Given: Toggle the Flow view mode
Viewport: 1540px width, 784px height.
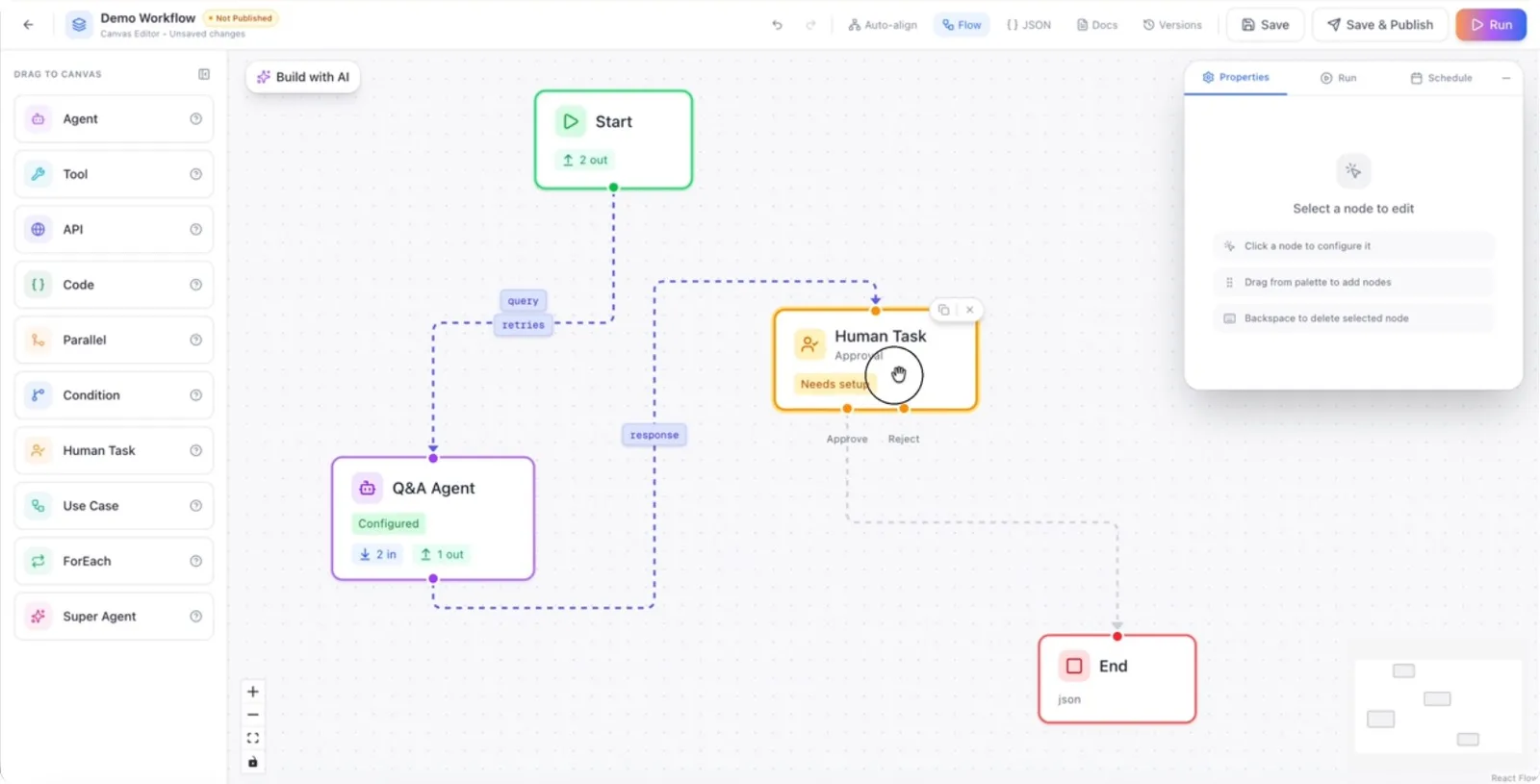Looking at the screenshot, I should 962,25.
